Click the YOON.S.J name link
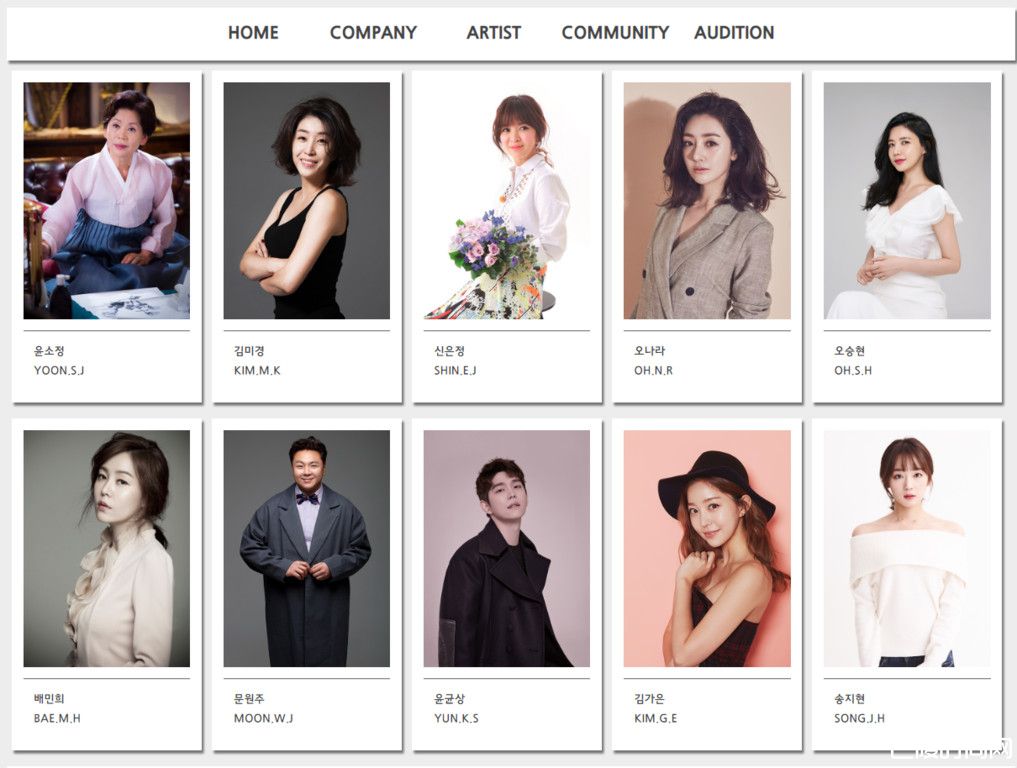This screenshot has height=768, width=1017. pos(59,370)
